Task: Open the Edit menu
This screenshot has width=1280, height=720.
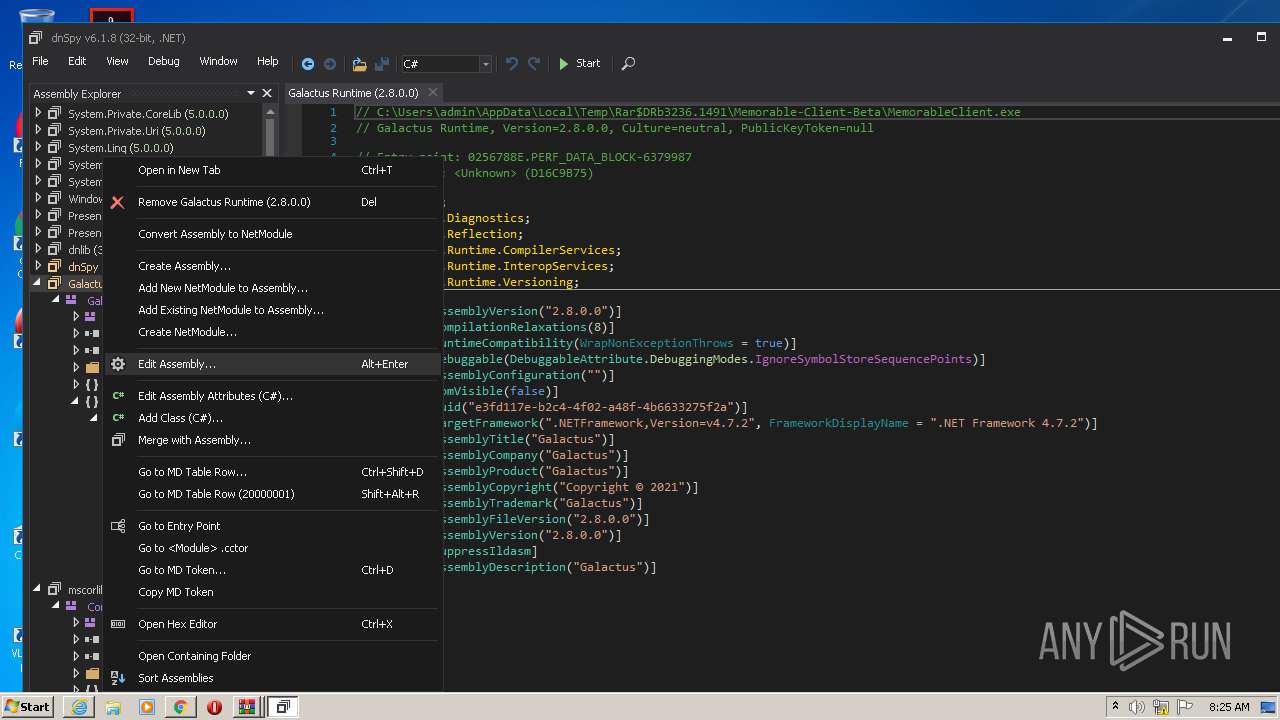Action: 77,61
